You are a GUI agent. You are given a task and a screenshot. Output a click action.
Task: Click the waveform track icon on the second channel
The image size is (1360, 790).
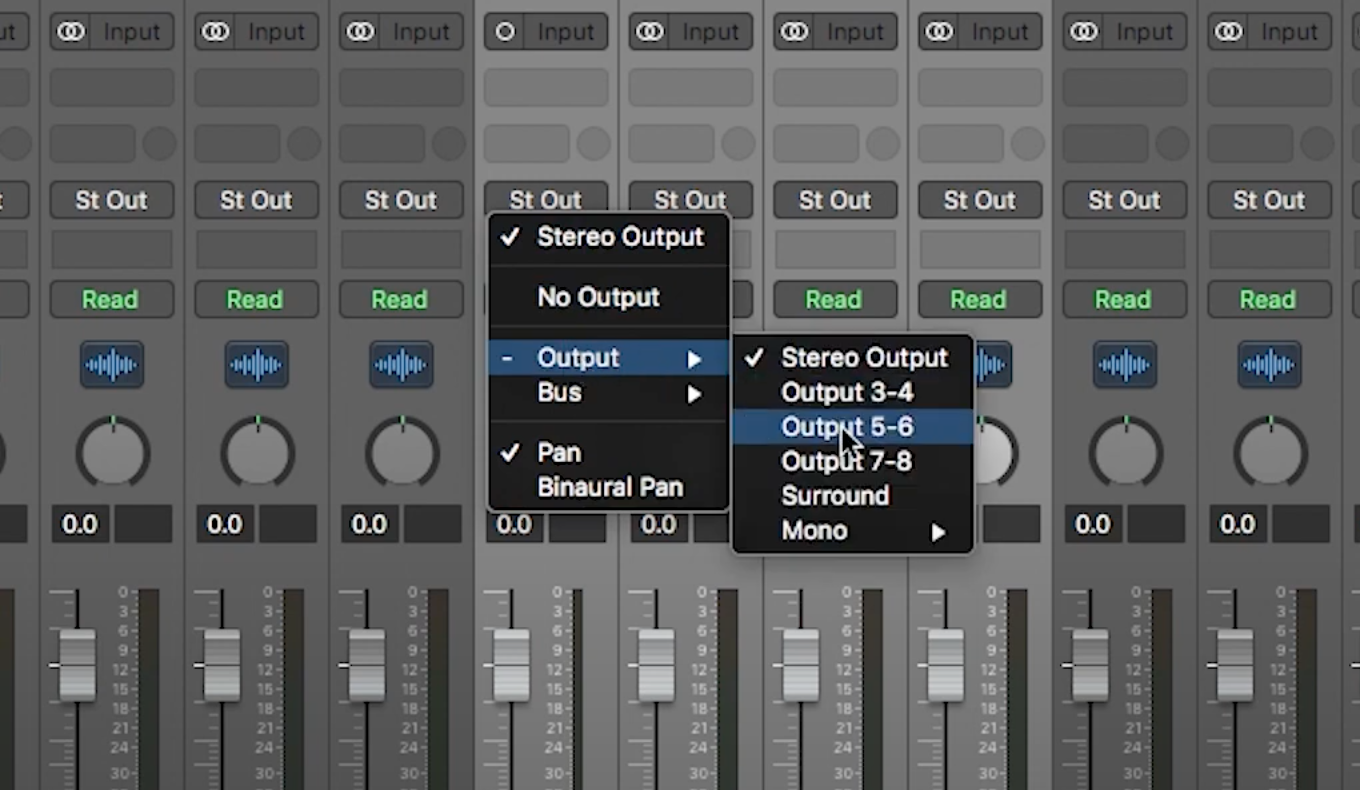click(x=256, y=364)
